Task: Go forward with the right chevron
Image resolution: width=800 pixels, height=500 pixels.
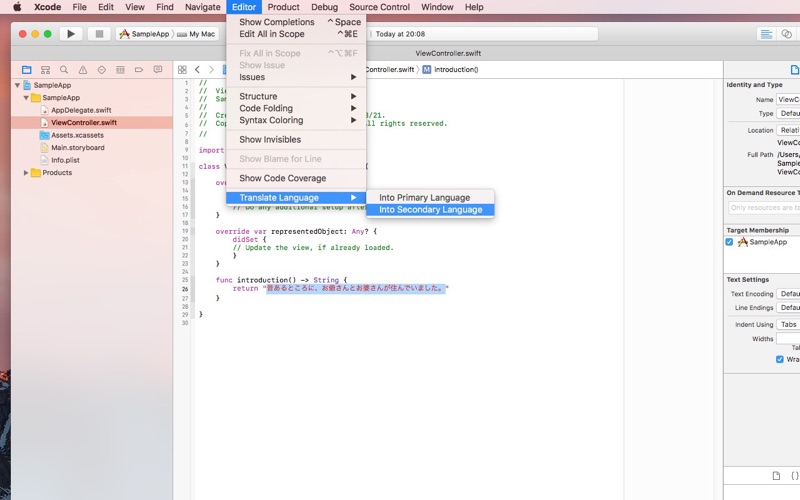Action: (x=211, y=70)
